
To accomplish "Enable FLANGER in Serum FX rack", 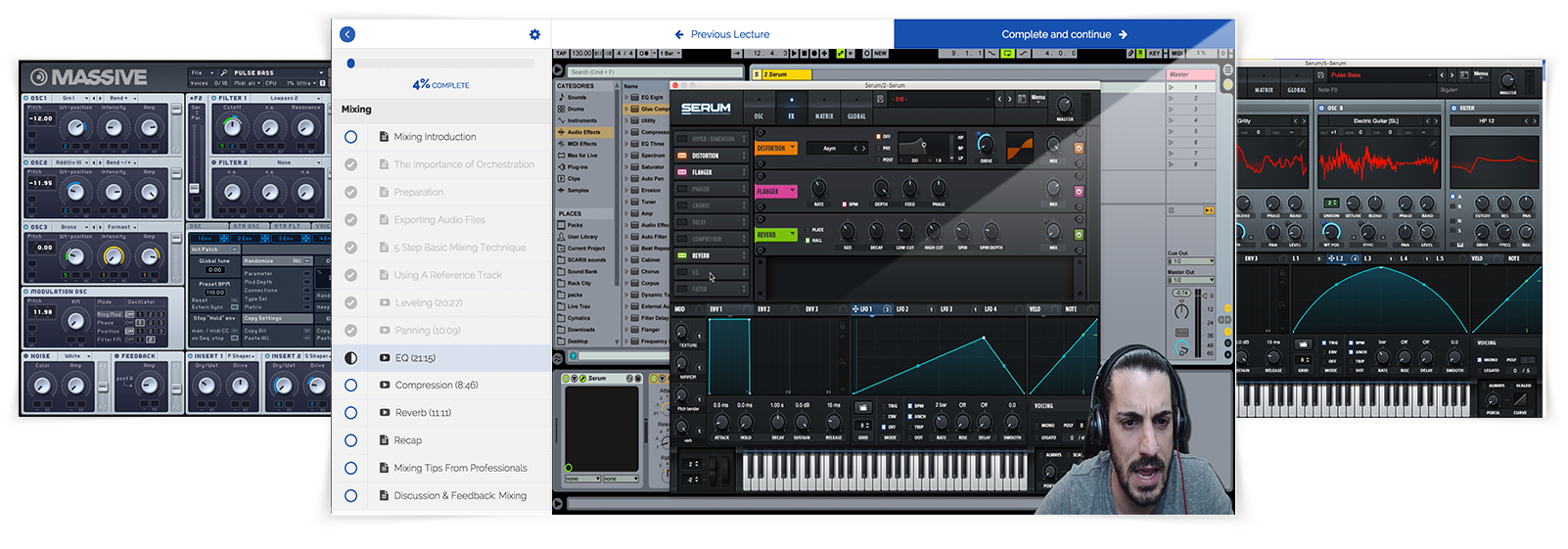I will [680, 172].
